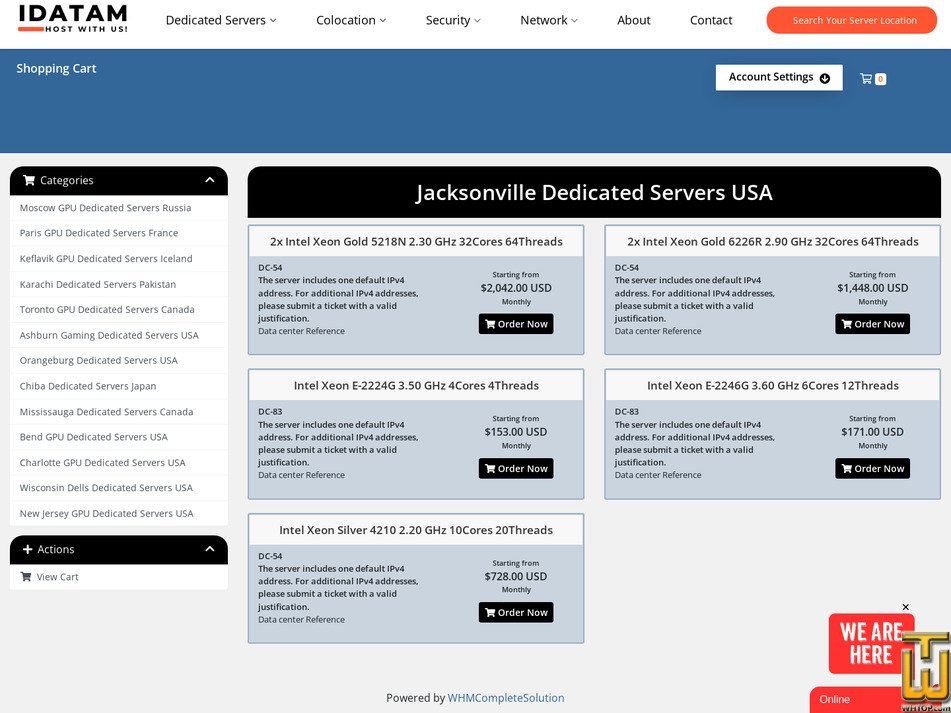Viewport: 951px width, 713px height.
Task: Collapse the Categories panel chevron
Action: point(210,180)
